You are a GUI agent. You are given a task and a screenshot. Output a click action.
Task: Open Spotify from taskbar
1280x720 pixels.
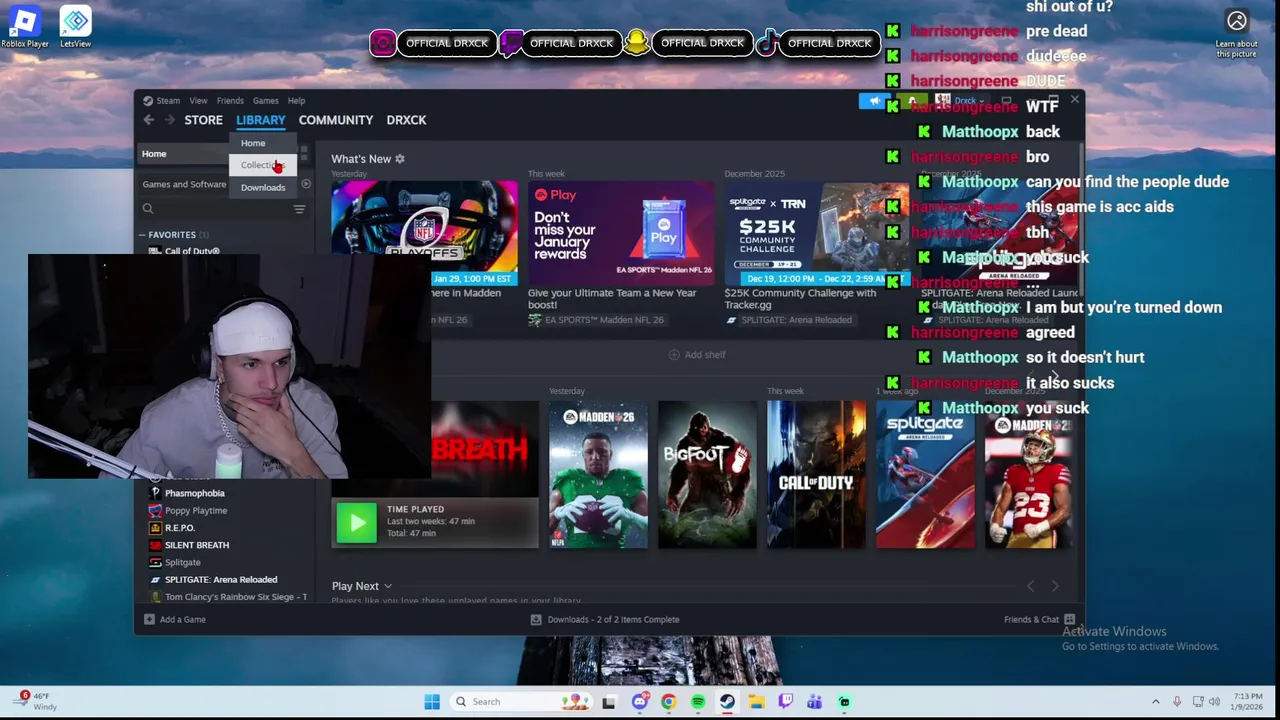pyautogui.click(x=697, y=702)
